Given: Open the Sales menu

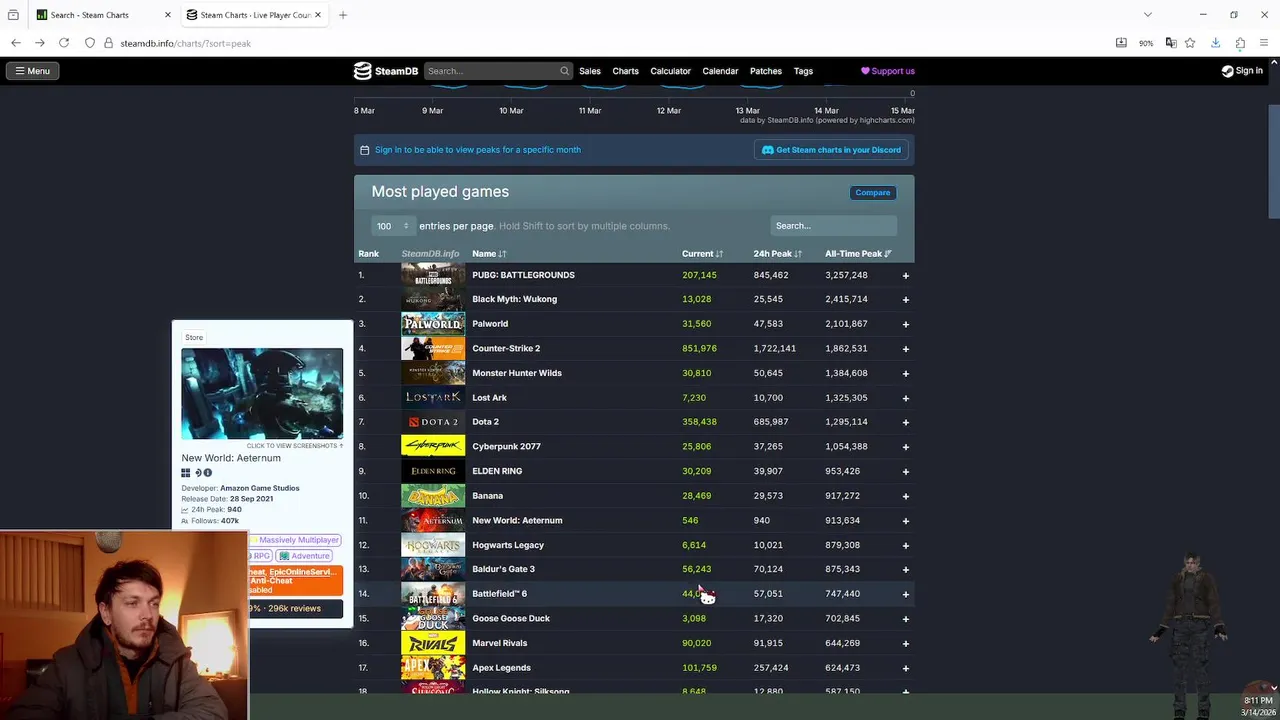Looking at the screenshot, I should click(x=590, y=71).
